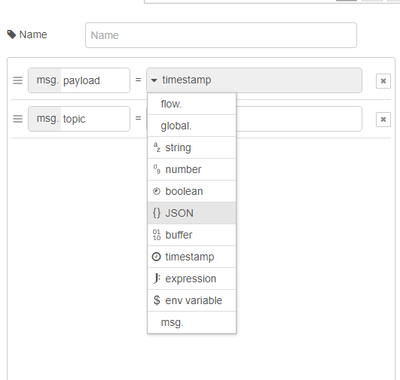
Task: Click the msg. prefix of topic
Action: (x=47, y=118)
